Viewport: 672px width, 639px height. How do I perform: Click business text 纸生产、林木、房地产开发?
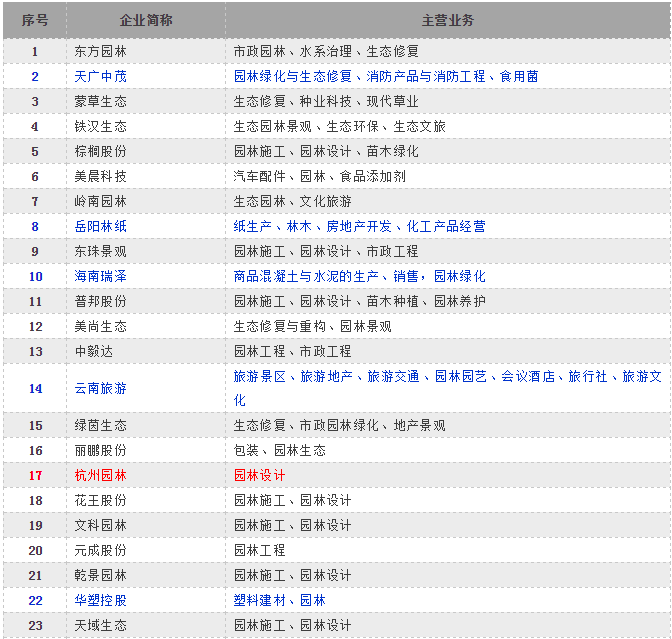[312, 226]
